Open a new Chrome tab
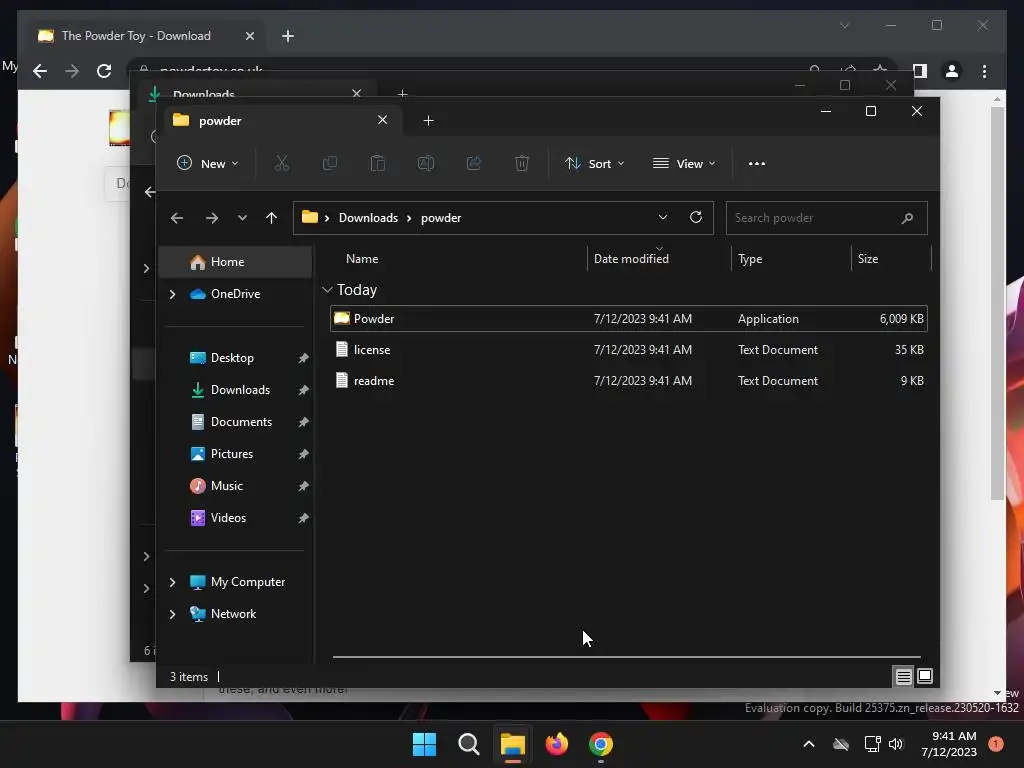This screenshot has width=1024, height=768. pyautogui.click(x=288, y=36)
